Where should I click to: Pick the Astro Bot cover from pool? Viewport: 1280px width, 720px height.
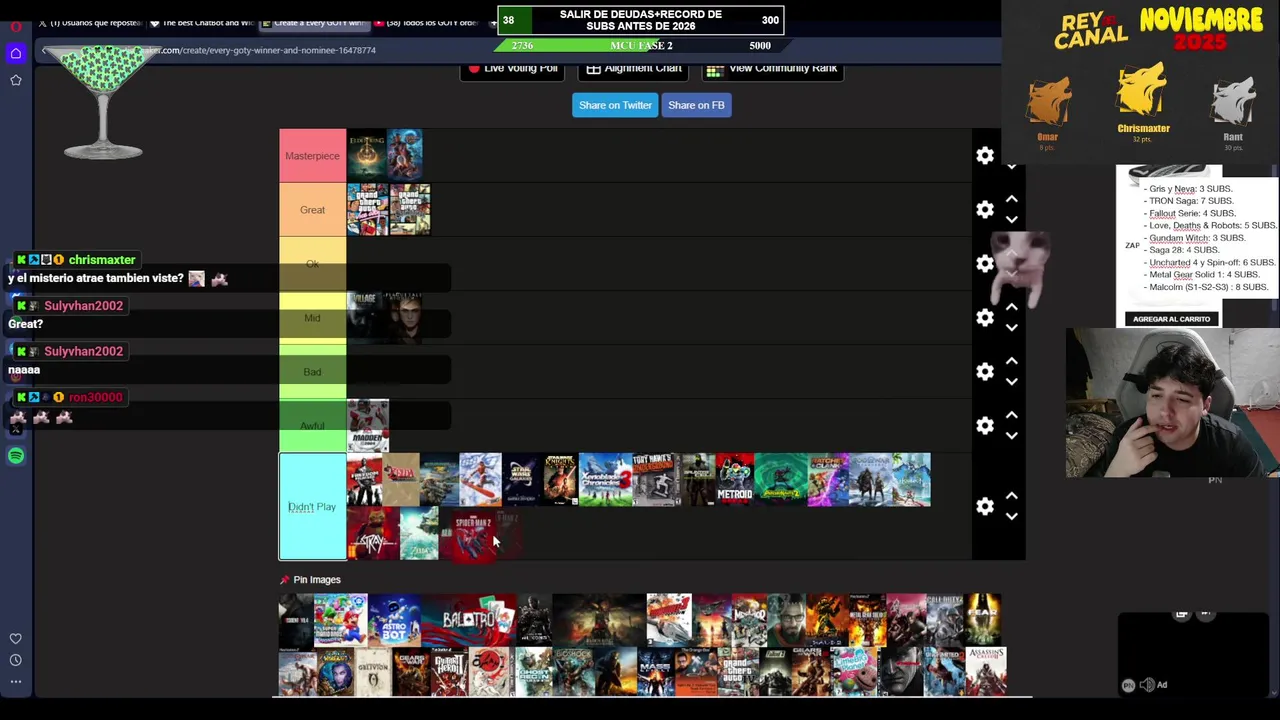(394, 619)
